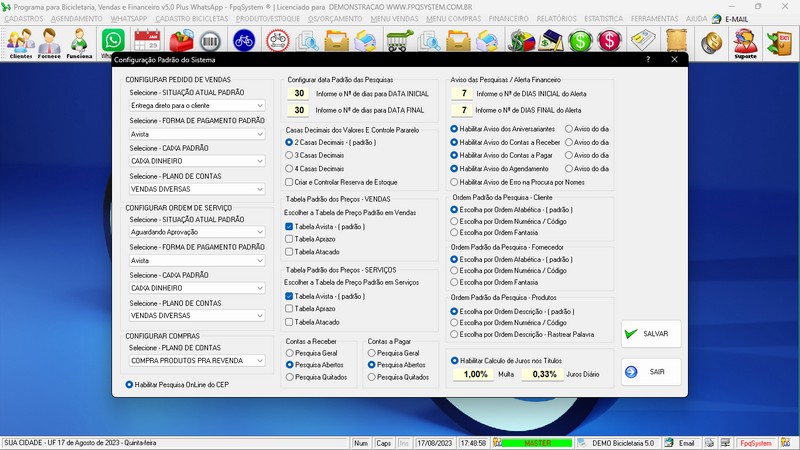This screenshot has height=450, width=800.
Task: Click the parchment scroll icon
Action: [677, 41]
